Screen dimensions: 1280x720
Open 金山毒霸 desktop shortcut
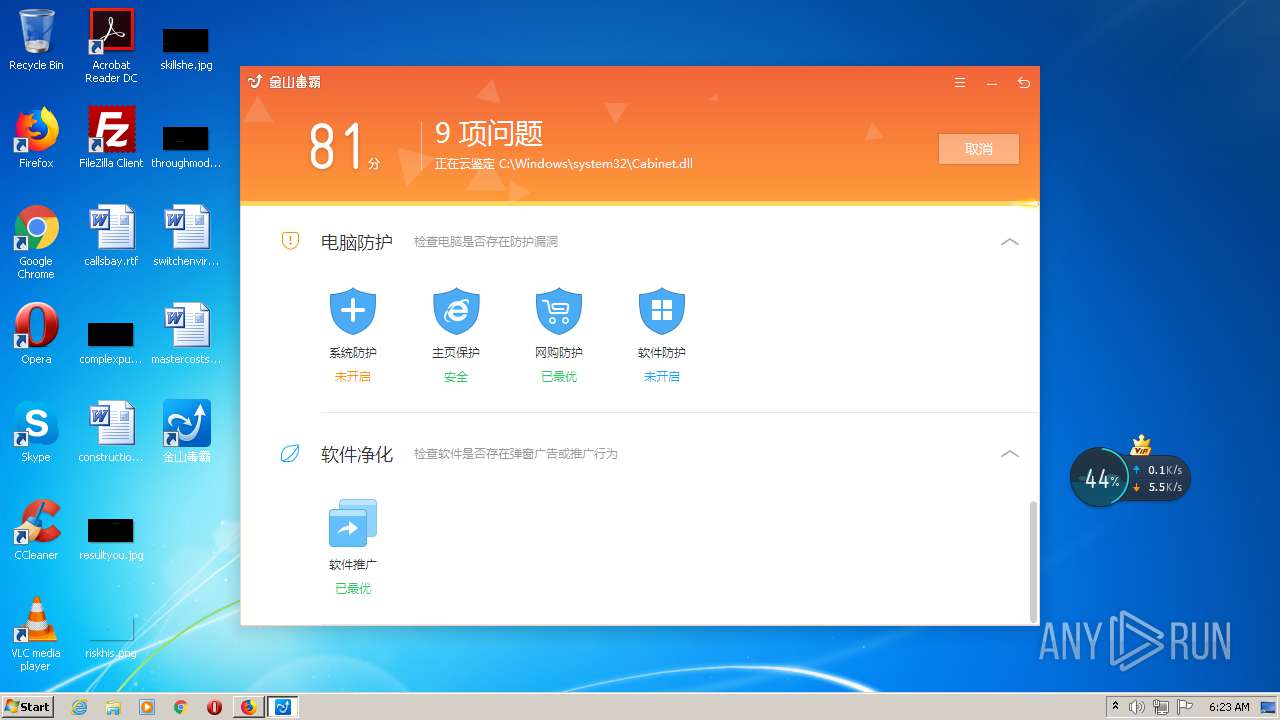187,432
